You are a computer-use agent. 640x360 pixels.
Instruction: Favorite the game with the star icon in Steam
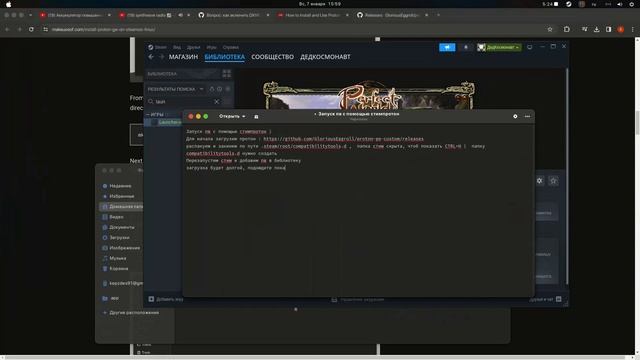(x=553, y=180)
